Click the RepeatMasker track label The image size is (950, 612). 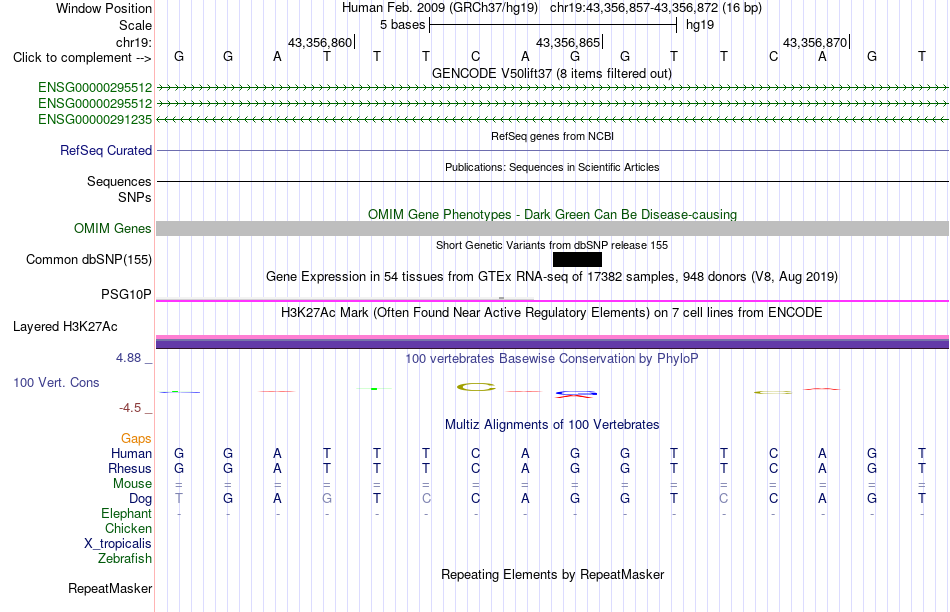[110, 588]
